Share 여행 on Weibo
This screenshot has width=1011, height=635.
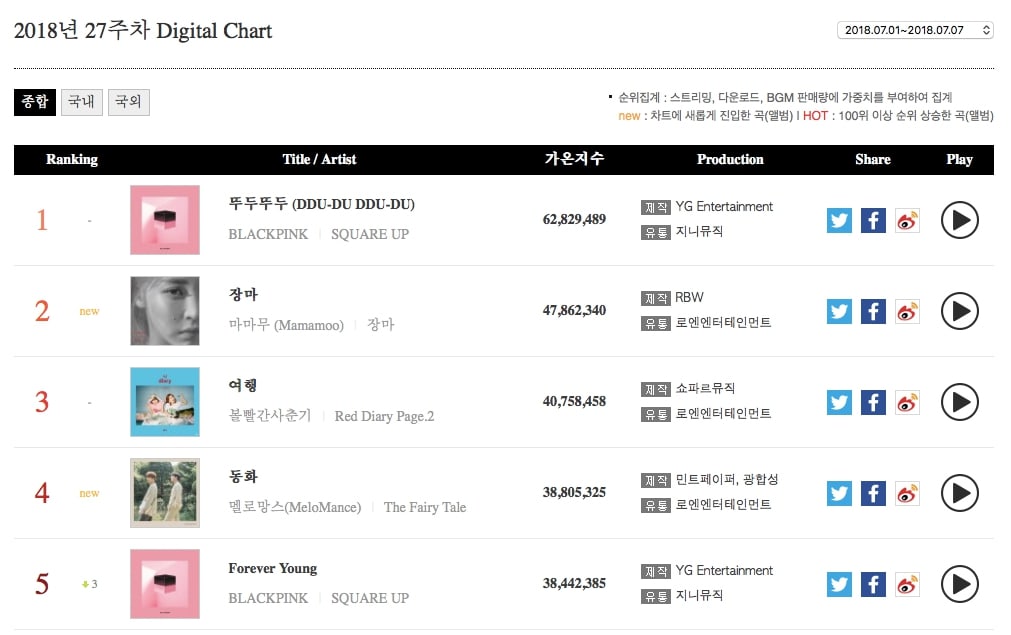907,402
